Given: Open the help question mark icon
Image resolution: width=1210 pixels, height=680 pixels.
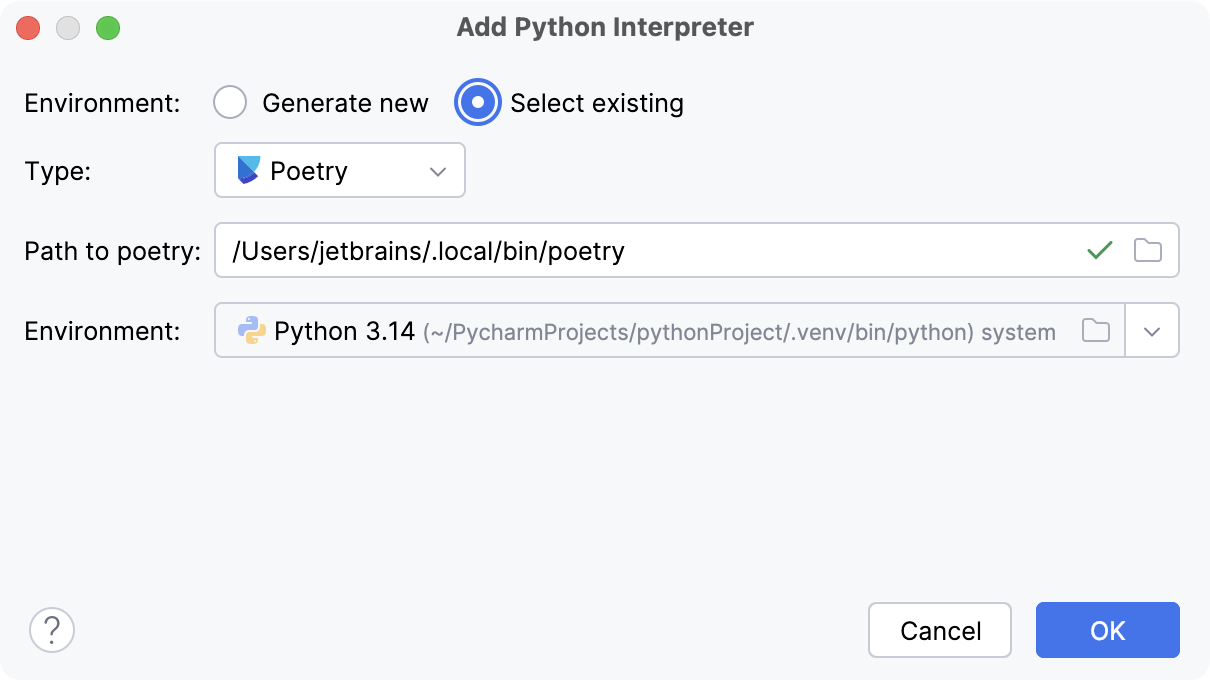Looking at the screenshot, I should coord(52,630).
